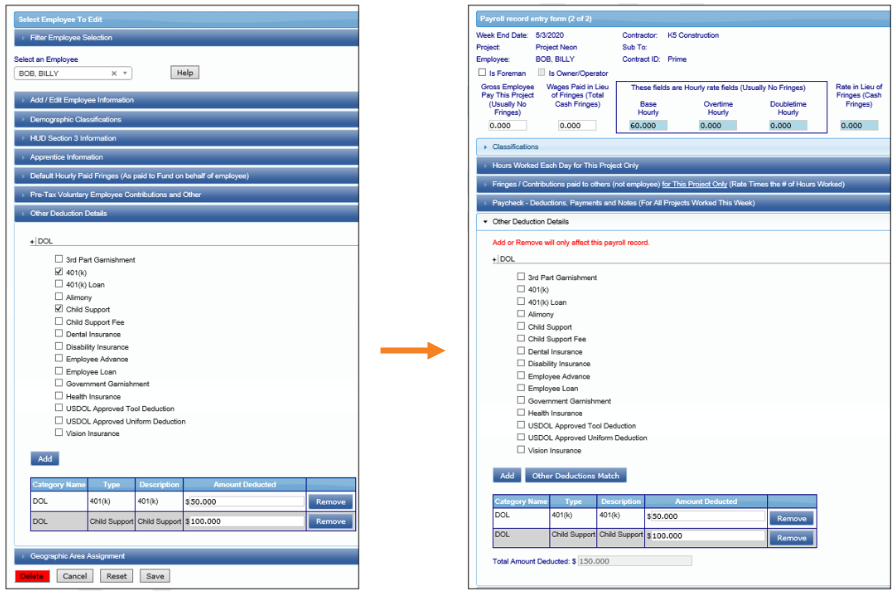
Task: Edit the Base Hourly rate field
Action: (648, 126)
